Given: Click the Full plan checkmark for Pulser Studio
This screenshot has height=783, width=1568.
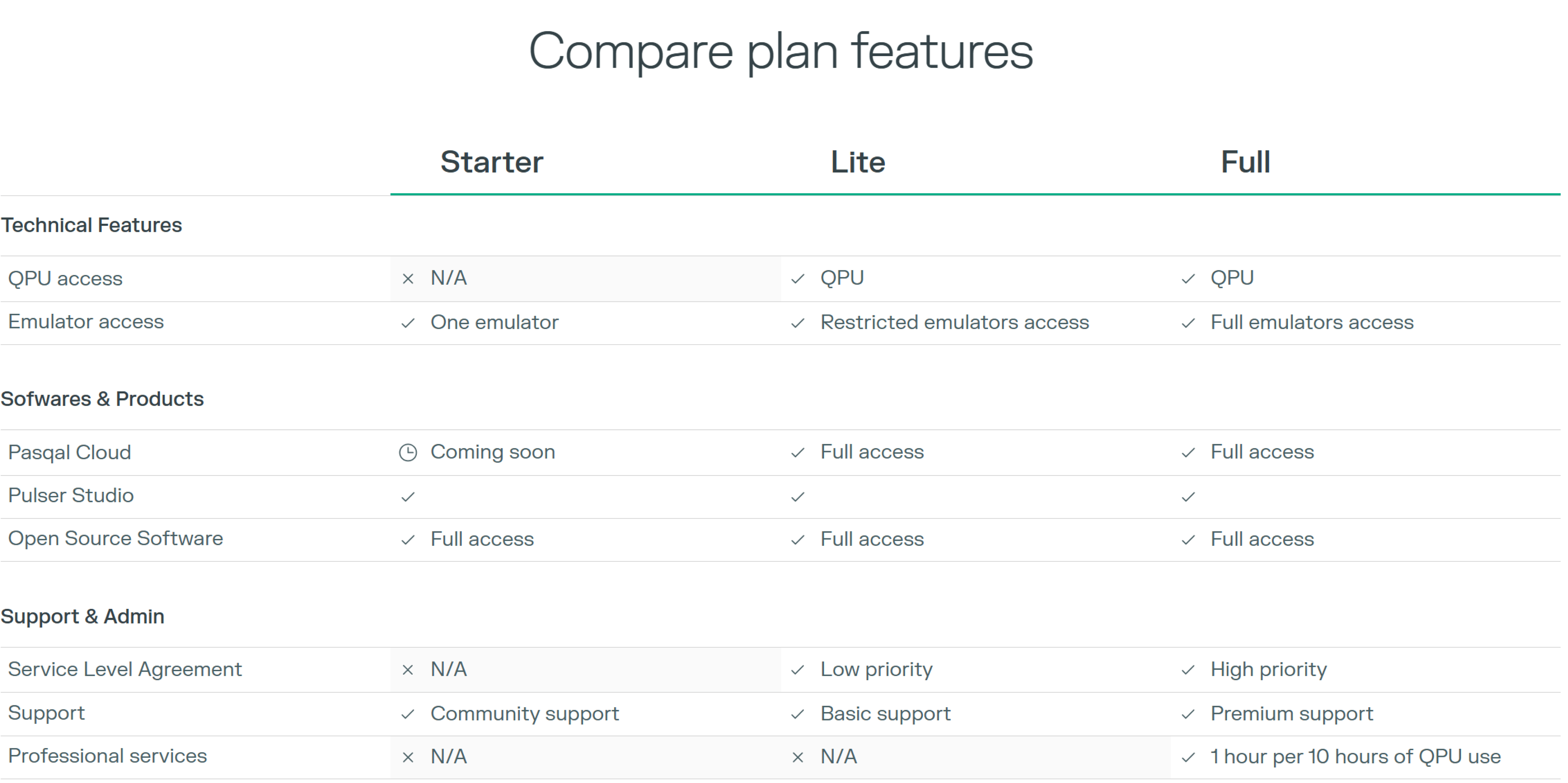Looking at the screenshot, I should pos(1188,497).
